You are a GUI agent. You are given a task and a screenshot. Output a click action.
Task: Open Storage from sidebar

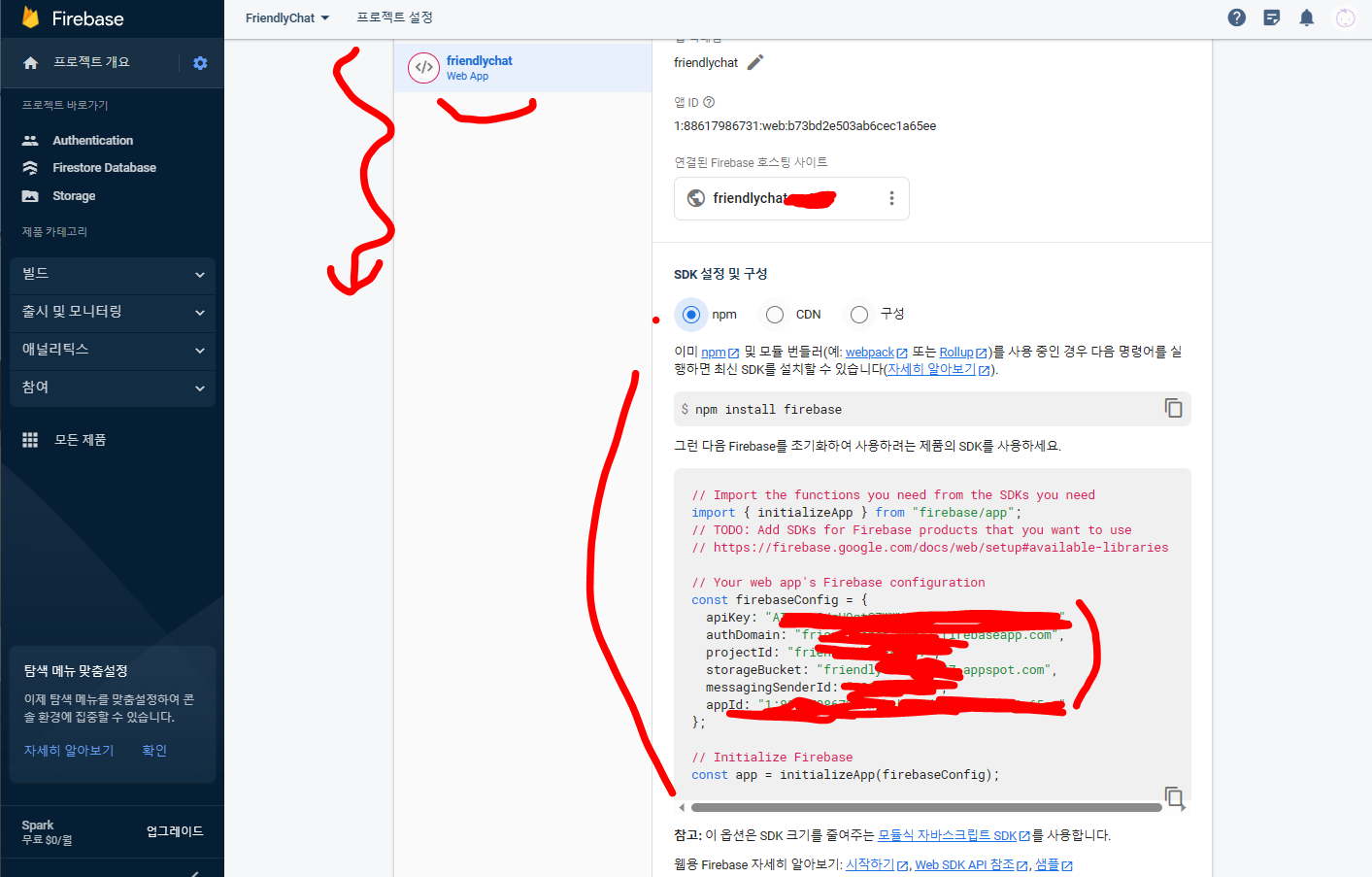click(74, 196)
